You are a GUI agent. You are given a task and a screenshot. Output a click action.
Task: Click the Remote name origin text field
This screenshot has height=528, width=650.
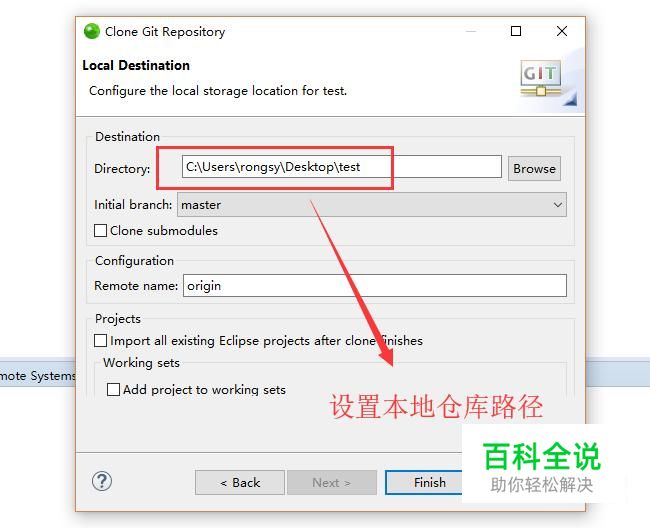click(x=375, y=286)
